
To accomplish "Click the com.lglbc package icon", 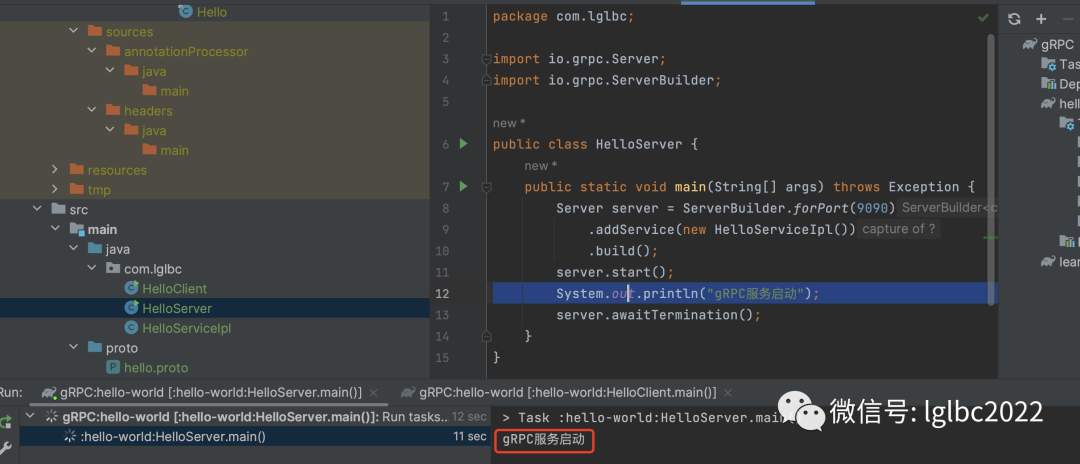I will click(x=112, y=268).
